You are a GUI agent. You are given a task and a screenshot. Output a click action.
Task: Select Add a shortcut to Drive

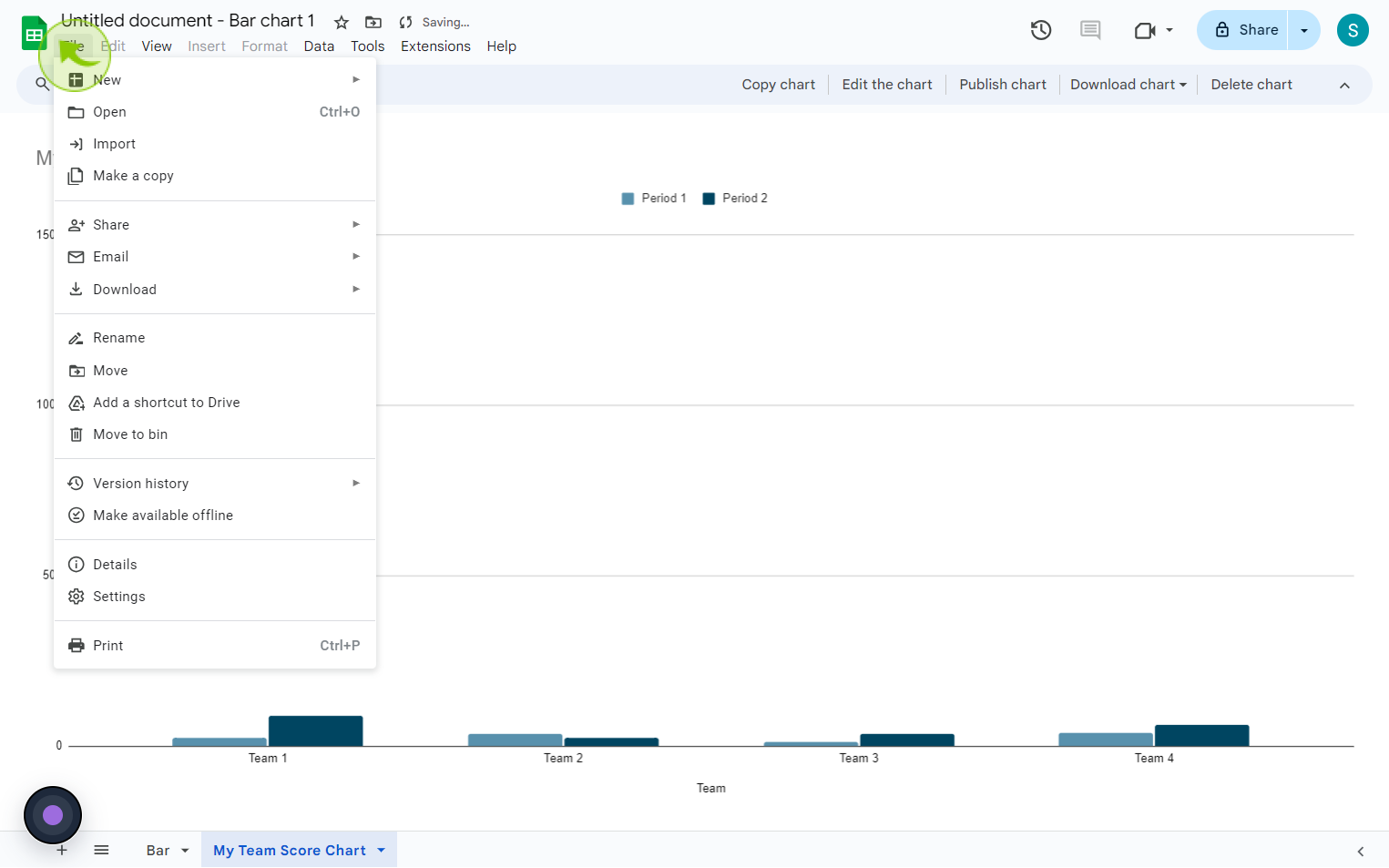[215, 403]
